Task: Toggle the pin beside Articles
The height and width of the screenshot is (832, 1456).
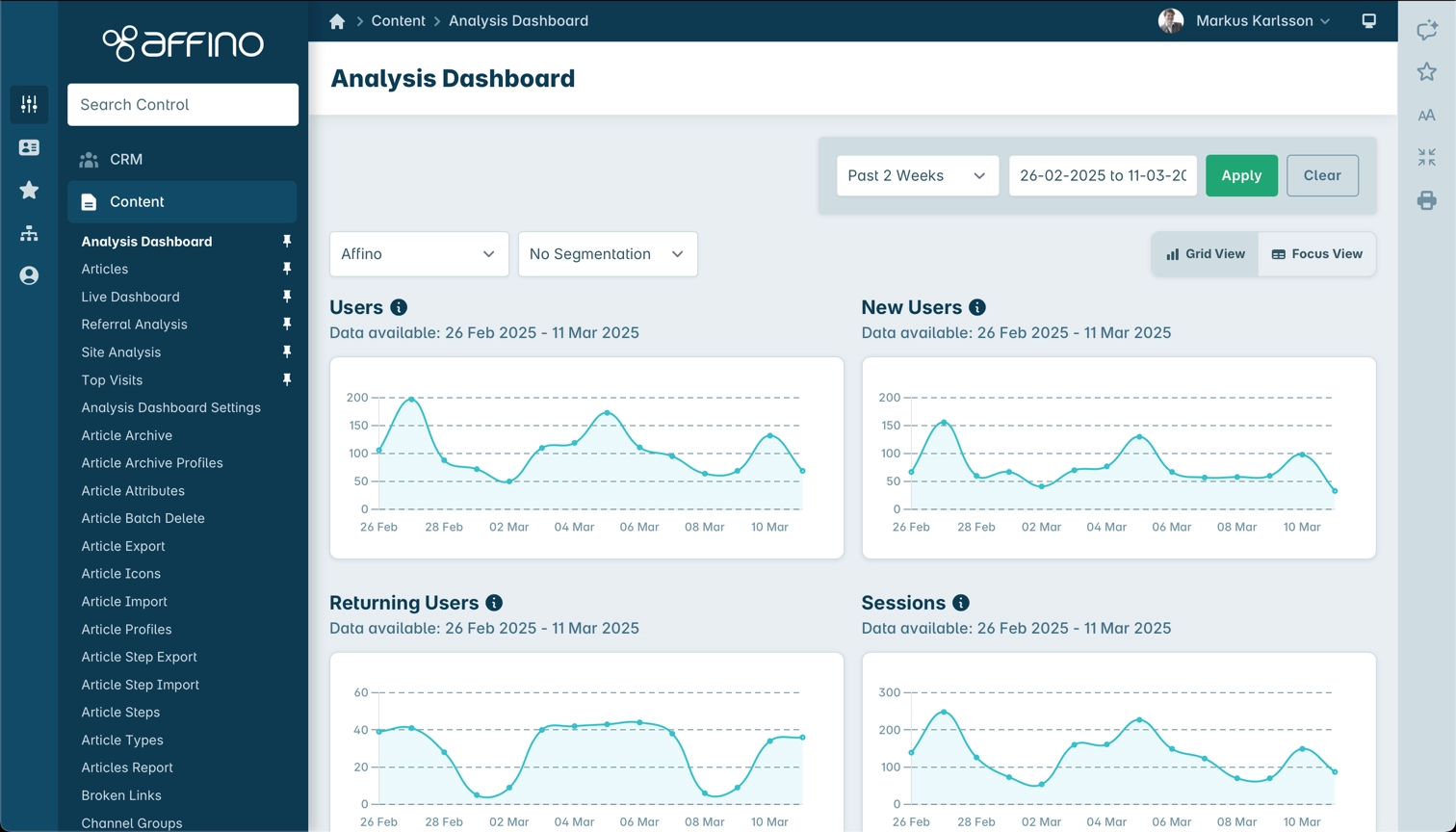Action: click(x=286, y=269)
